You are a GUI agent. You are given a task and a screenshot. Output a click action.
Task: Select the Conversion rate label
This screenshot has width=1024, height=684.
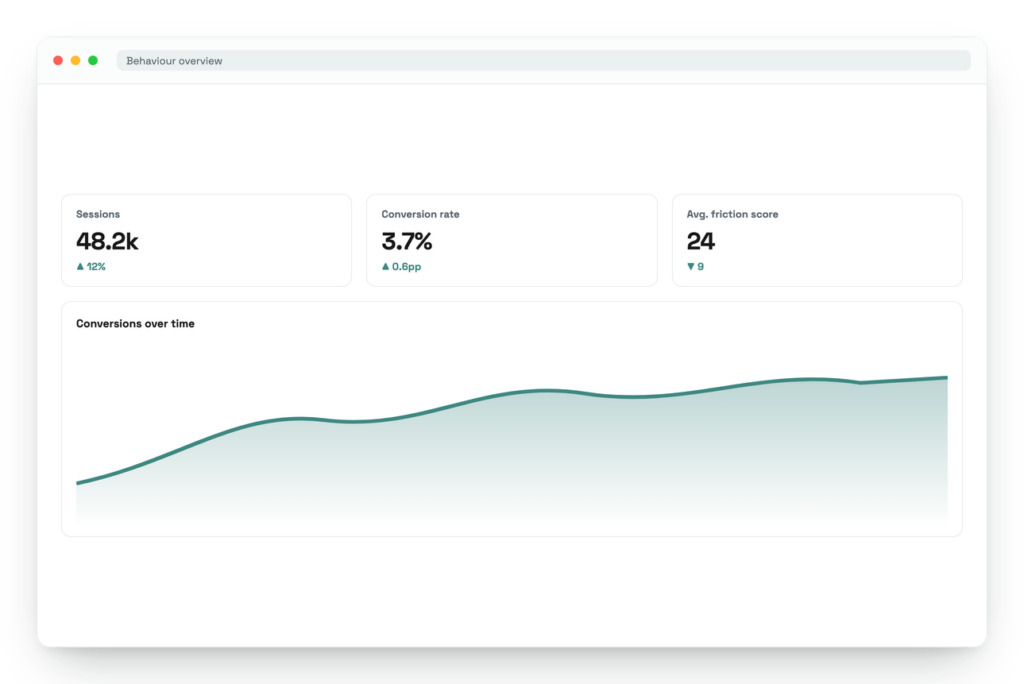pyautogui.click(x=421, y=214)
